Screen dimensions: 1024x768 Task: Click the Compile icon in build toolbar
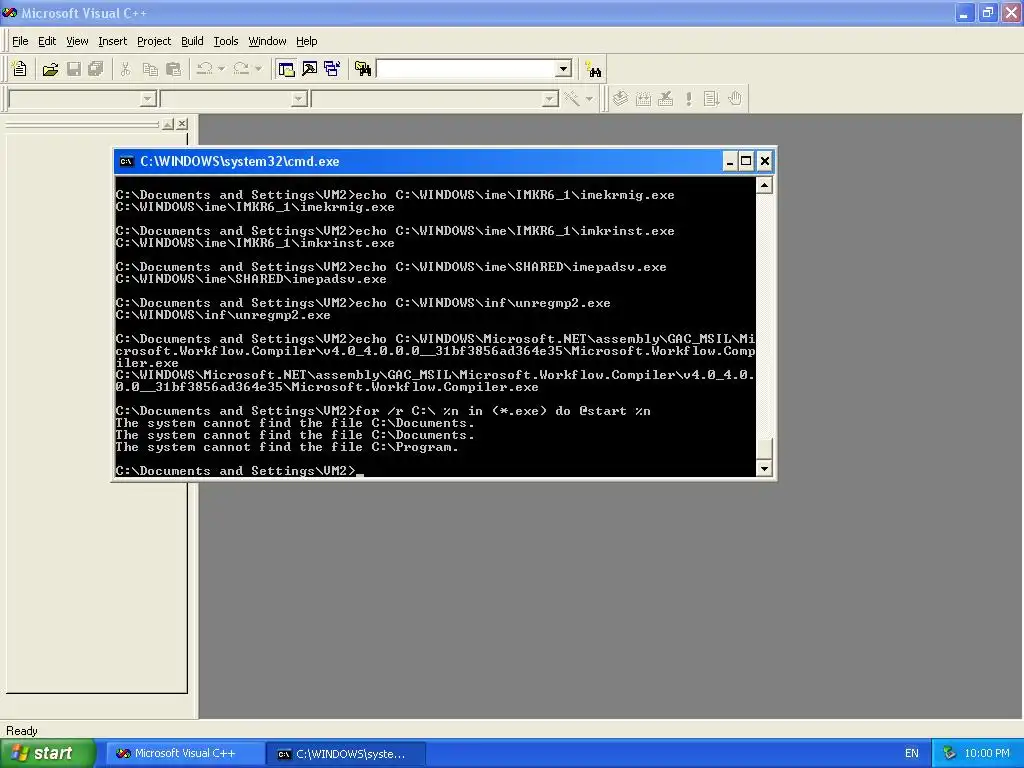620,99
